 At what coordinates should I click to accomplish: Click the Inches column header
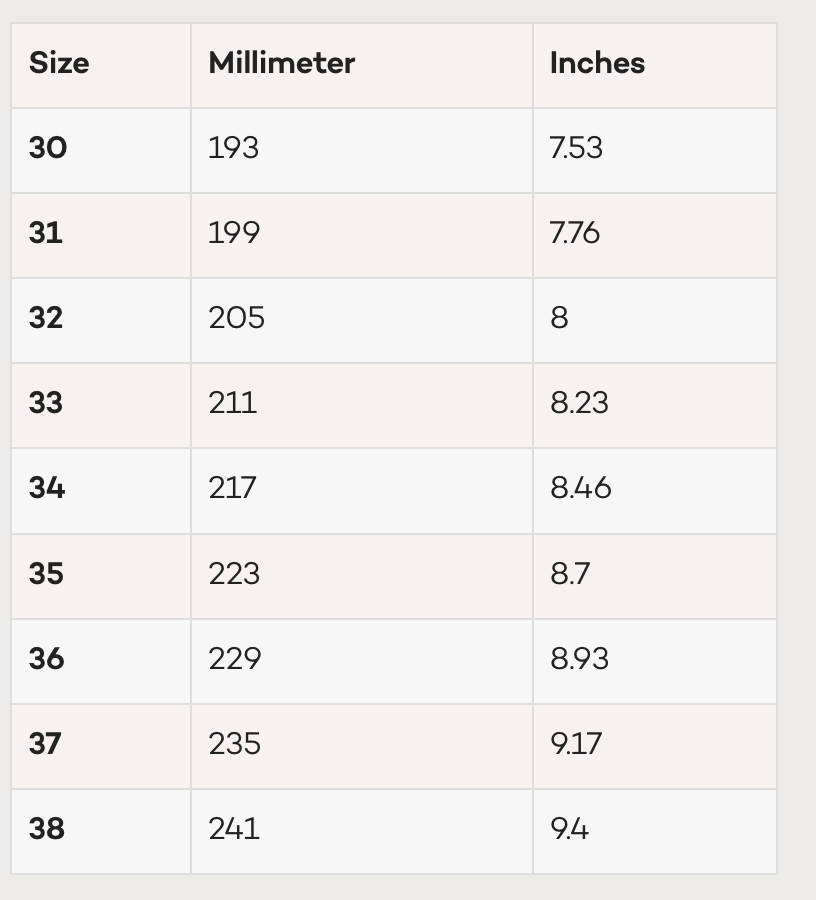tap(597, 63)
